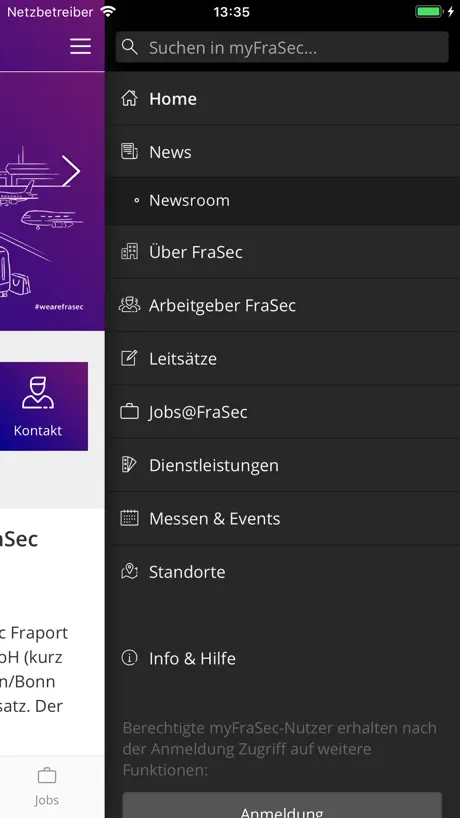Click the 13:35 clock in status bar
The width and height of the screenshot is (460, 818).
point(231,11)
